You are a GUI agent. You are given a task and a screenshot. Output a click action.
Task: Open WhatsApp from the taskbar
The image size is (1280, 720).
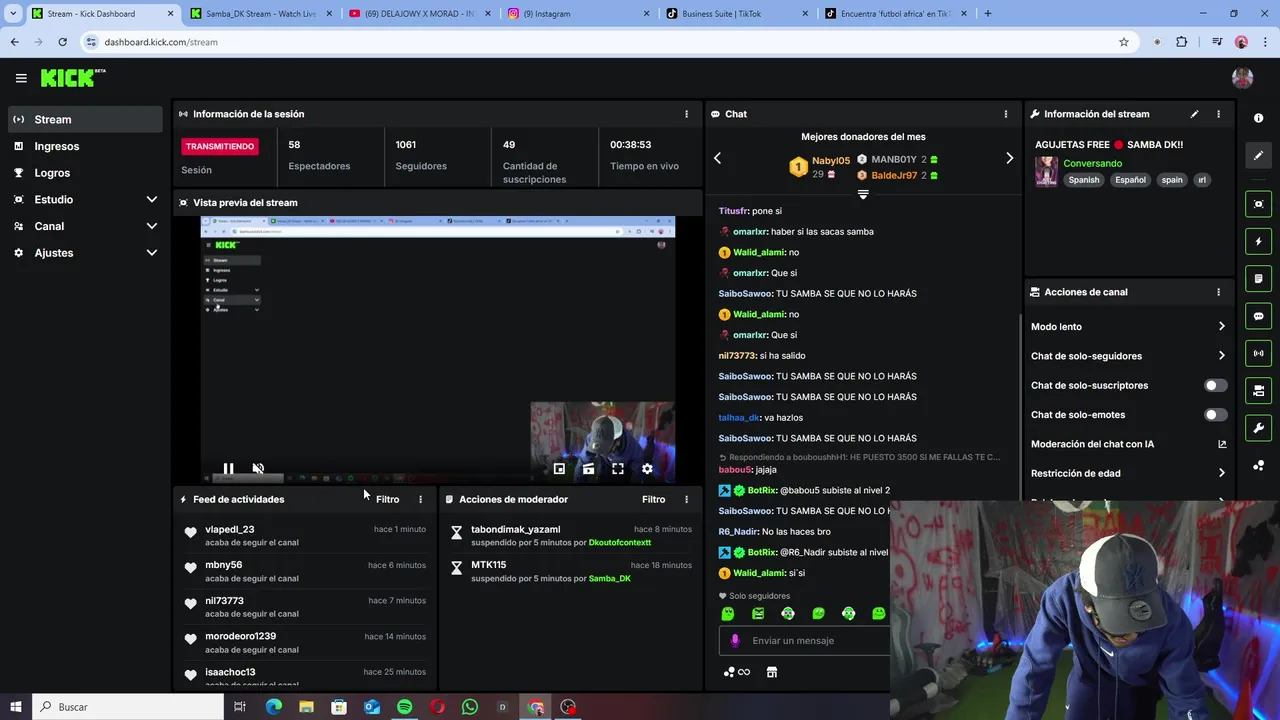coord(470,707)
